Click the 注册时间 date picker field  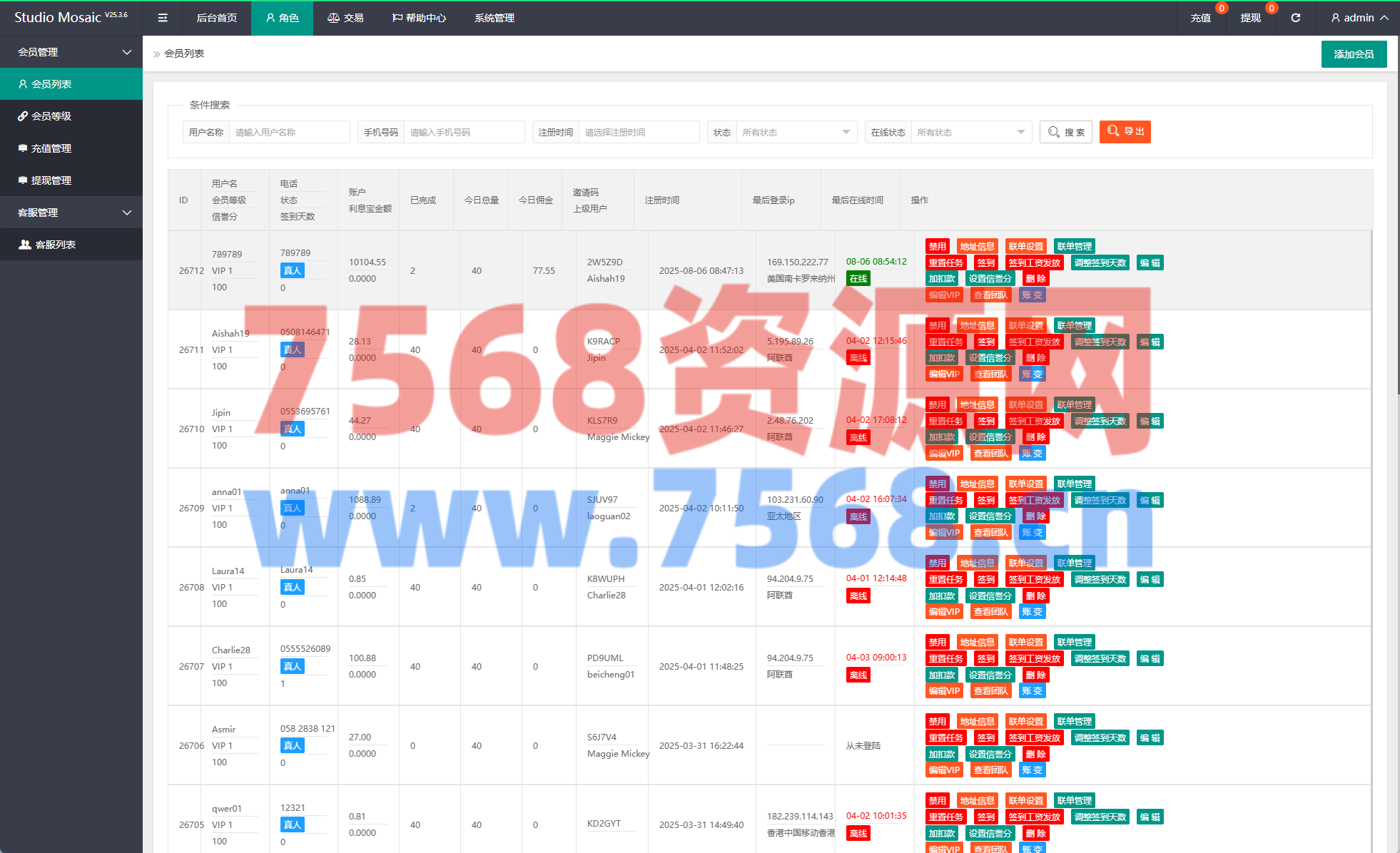click(x=638, y=132)
